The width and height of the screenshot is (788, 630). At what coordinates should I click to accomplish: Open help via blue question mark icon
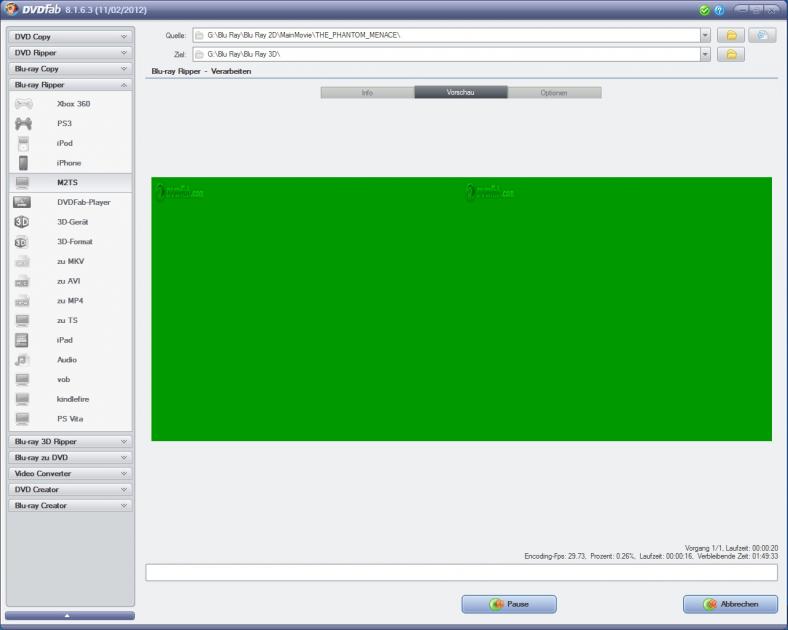tap(719, 10)
